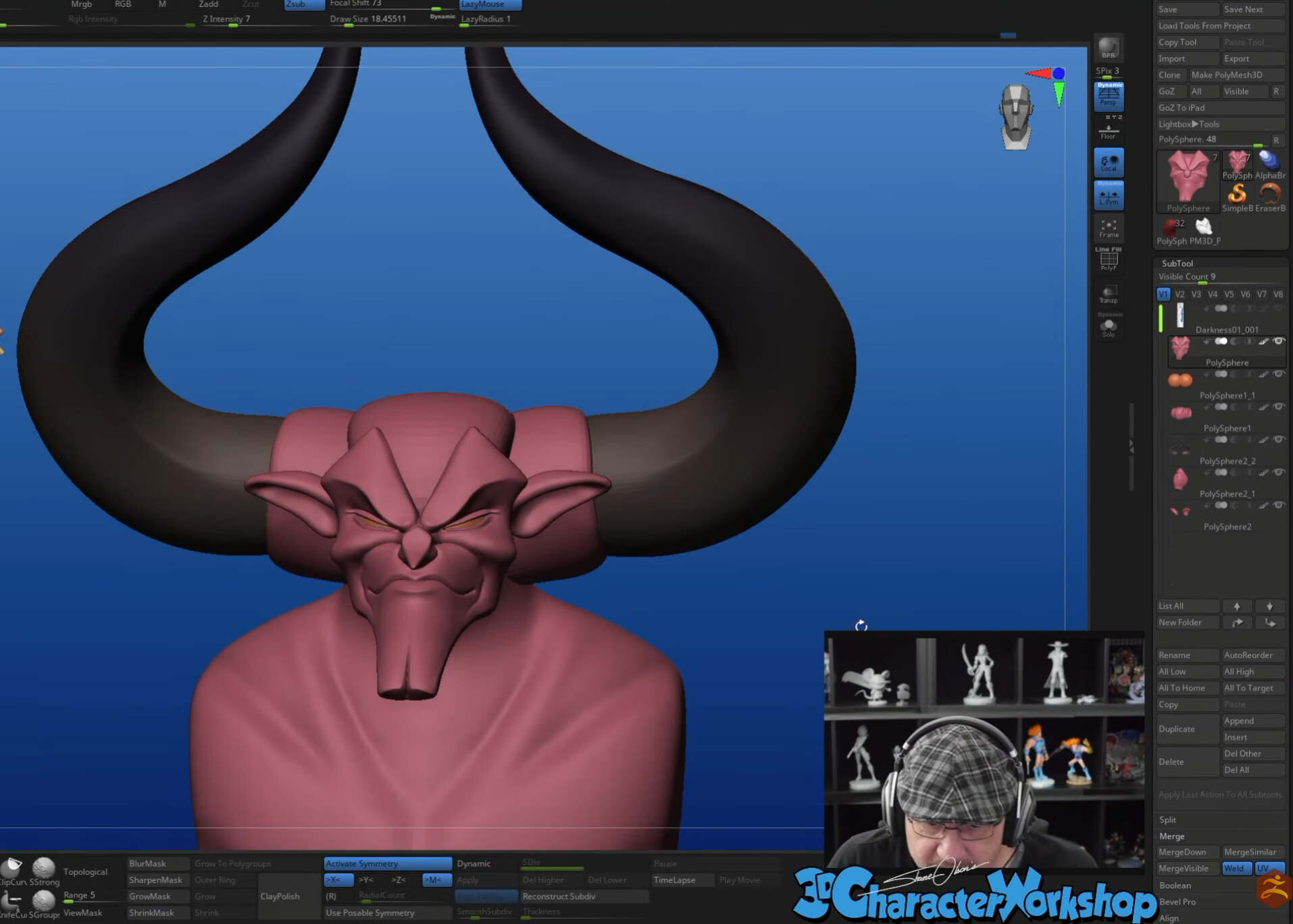Toggle Activate Symmetry button
The image size is (1293, 924).
pos(388,863)
